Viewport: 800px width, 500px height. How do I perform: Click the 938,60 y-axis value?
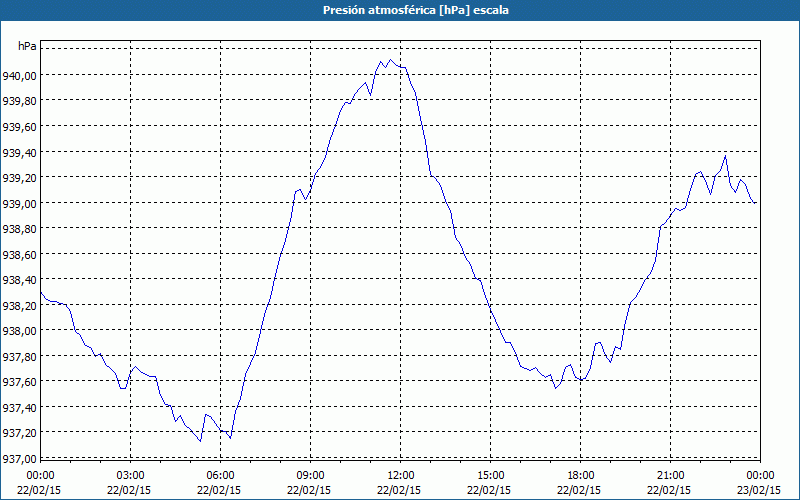[19, 255]
